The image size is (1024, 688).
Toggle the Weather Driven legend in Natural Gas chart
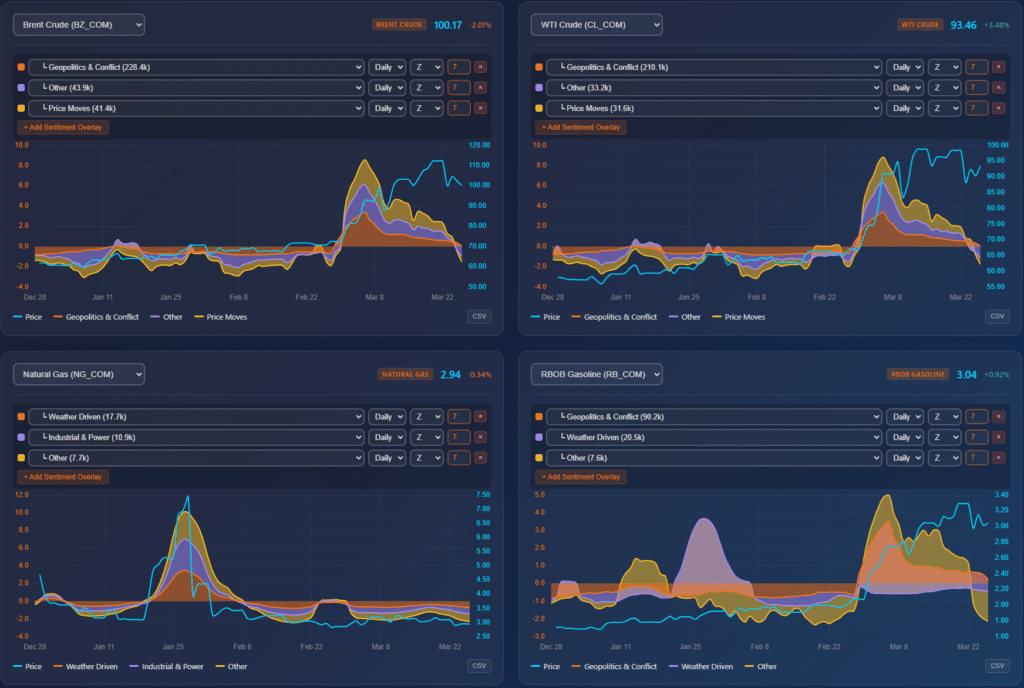86,666
